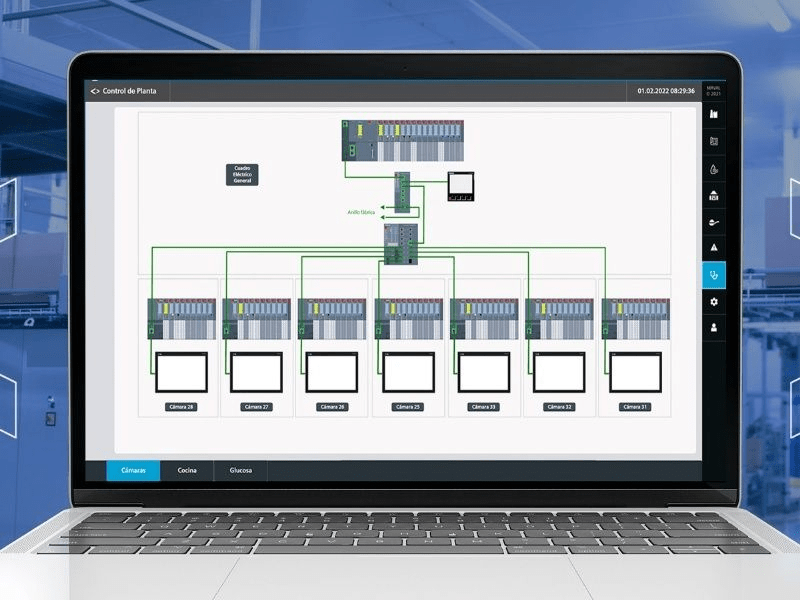Open the factory overview sidebar icon
Viewport: 800px width, 600px height.
(x=714, y=116)
